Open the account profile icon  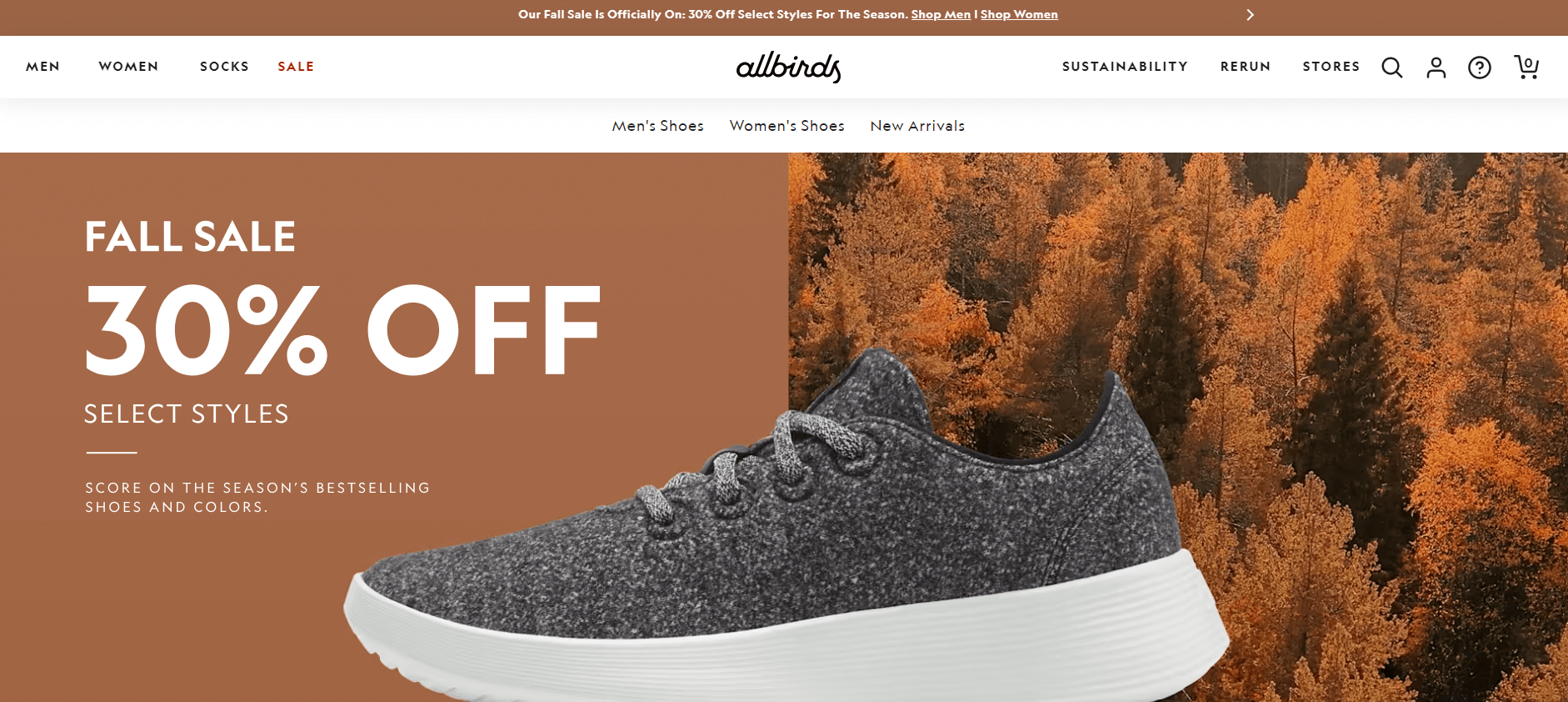click(x=1436, y=67)
